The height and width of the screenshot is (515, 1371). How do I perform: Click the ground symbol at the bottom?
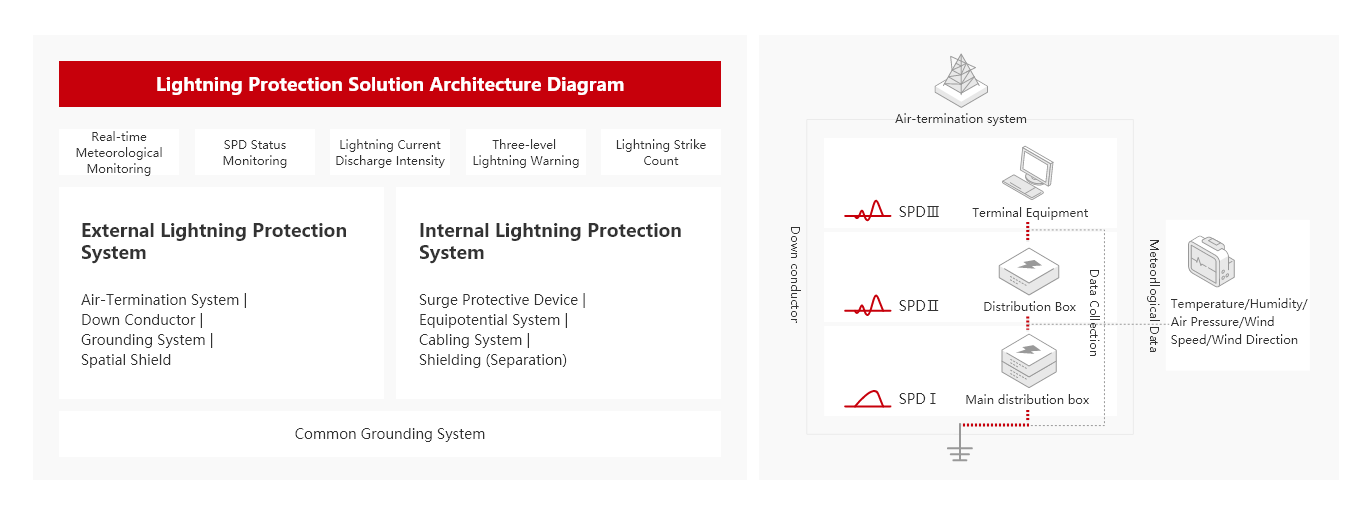pos(960,450)
